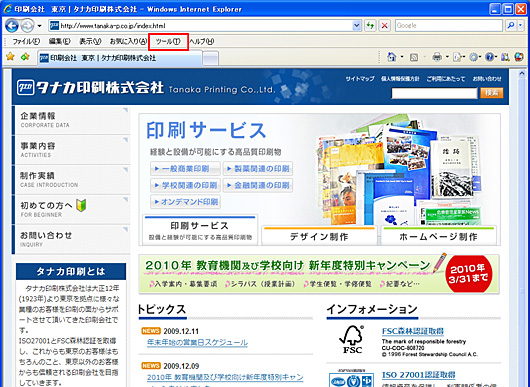Open 企業情報 CORPORATE DATA sidebar item
The image size is (530, 387).
click(x=71, y=120)
